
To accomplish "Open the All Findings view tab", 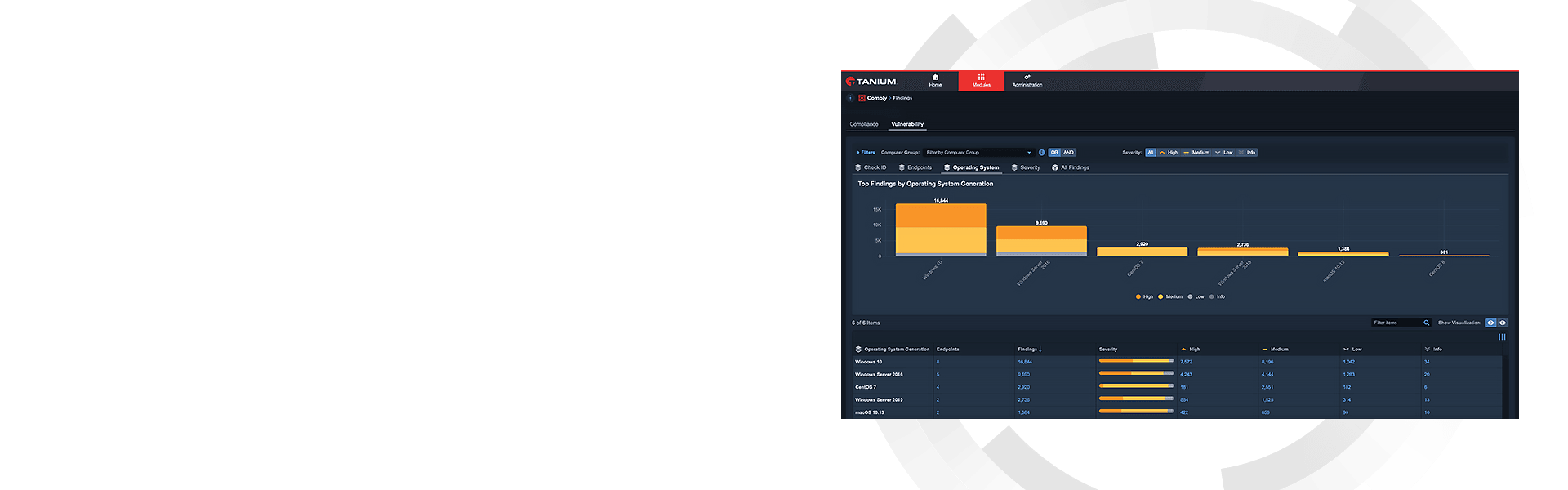I will (1071, 167).
